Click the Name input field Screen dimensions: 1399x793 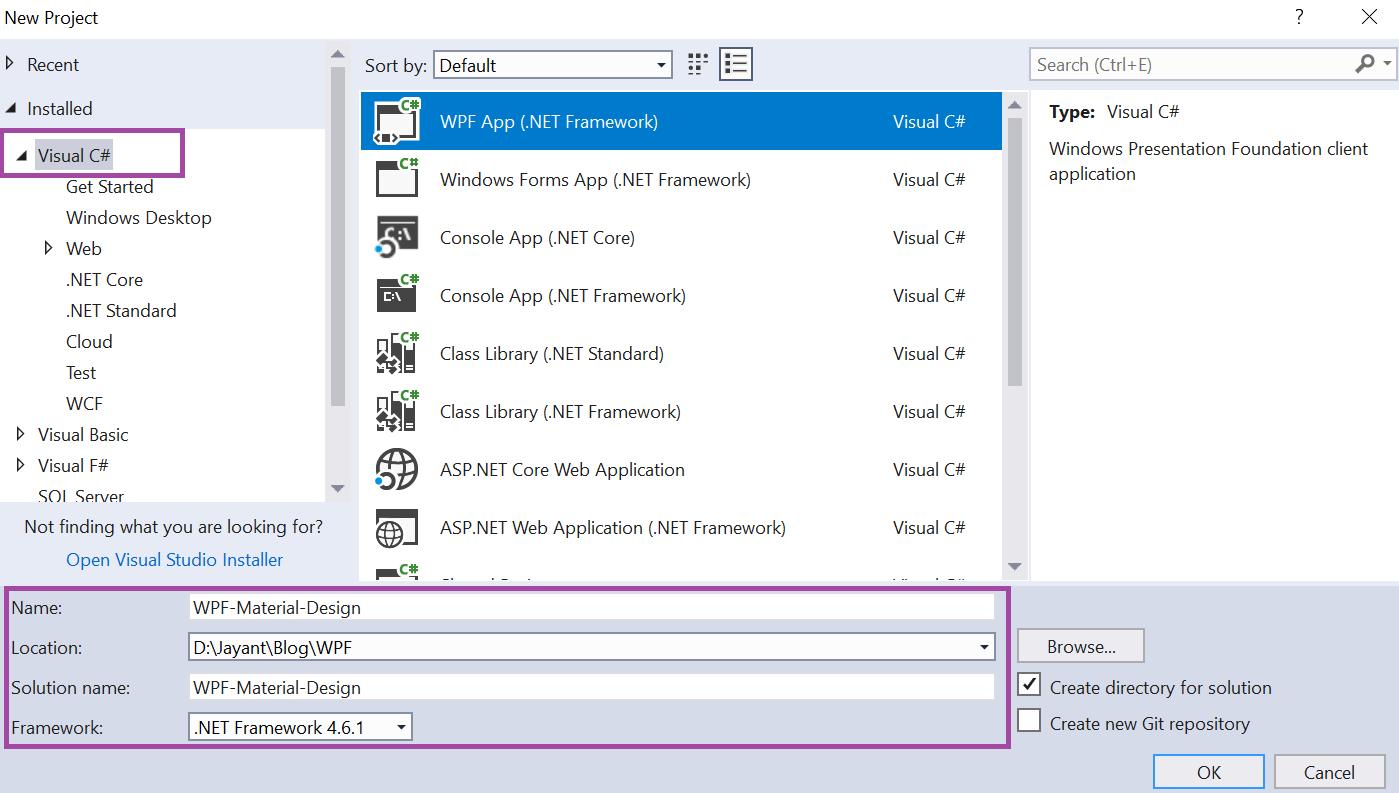point(592,607)
